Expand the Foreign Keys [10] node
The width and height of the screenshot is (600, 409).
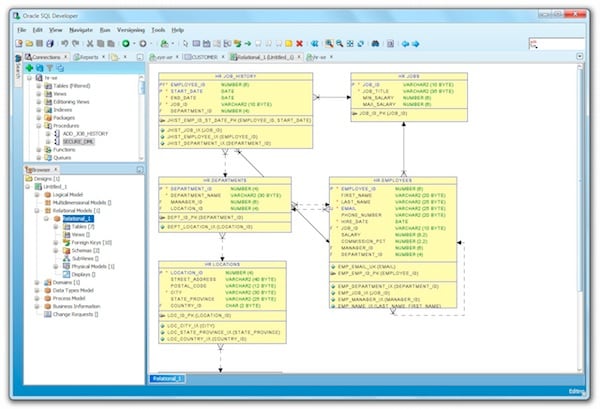tap(56, 243)
